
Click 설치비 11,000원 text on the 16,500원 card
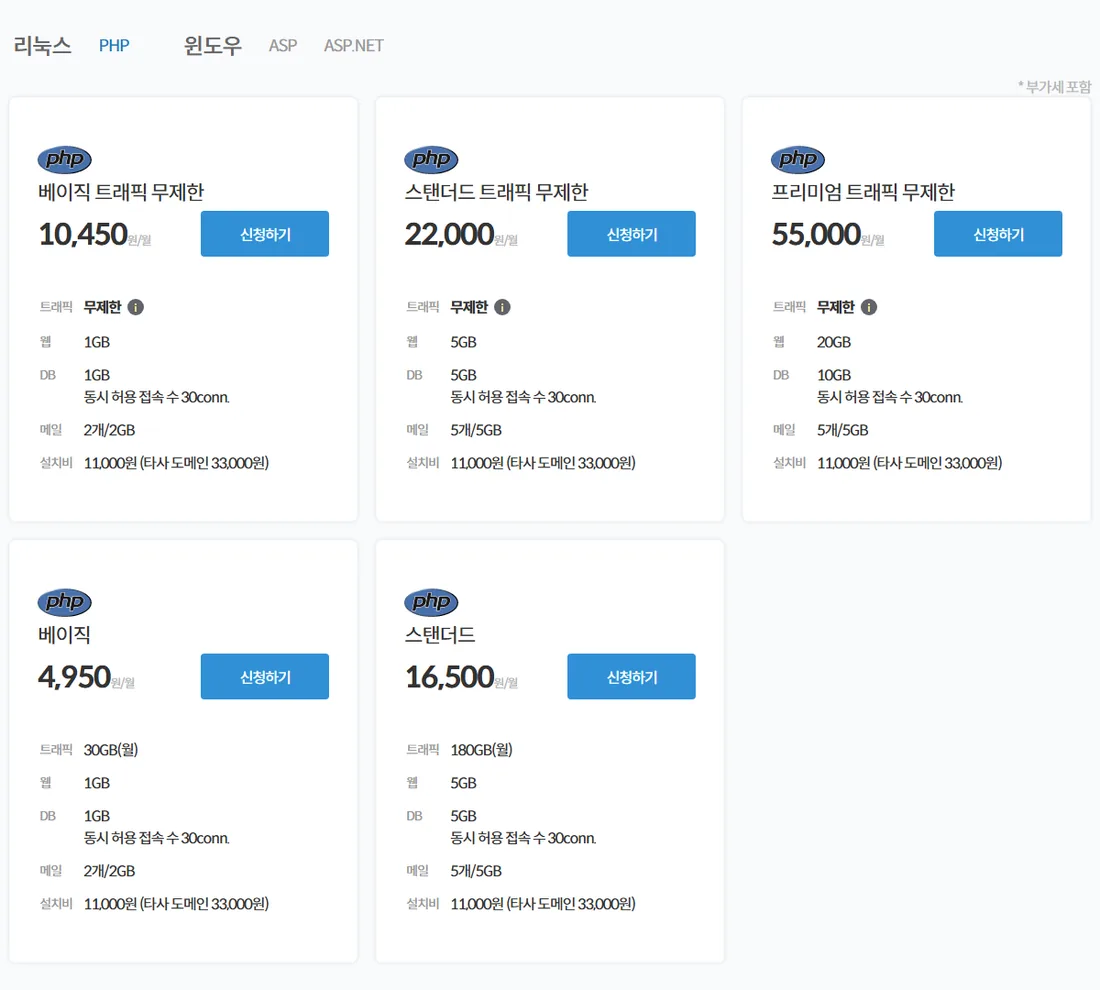[543, 904]
